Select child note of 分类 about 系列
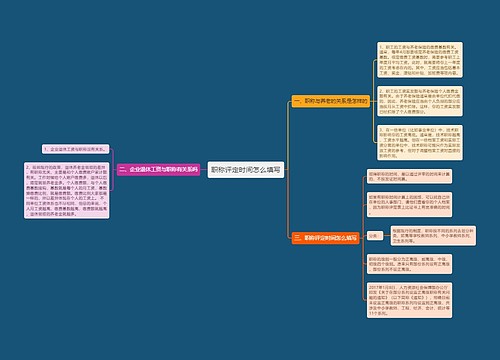This screenshot has width=500, height=360. point(433,236)
